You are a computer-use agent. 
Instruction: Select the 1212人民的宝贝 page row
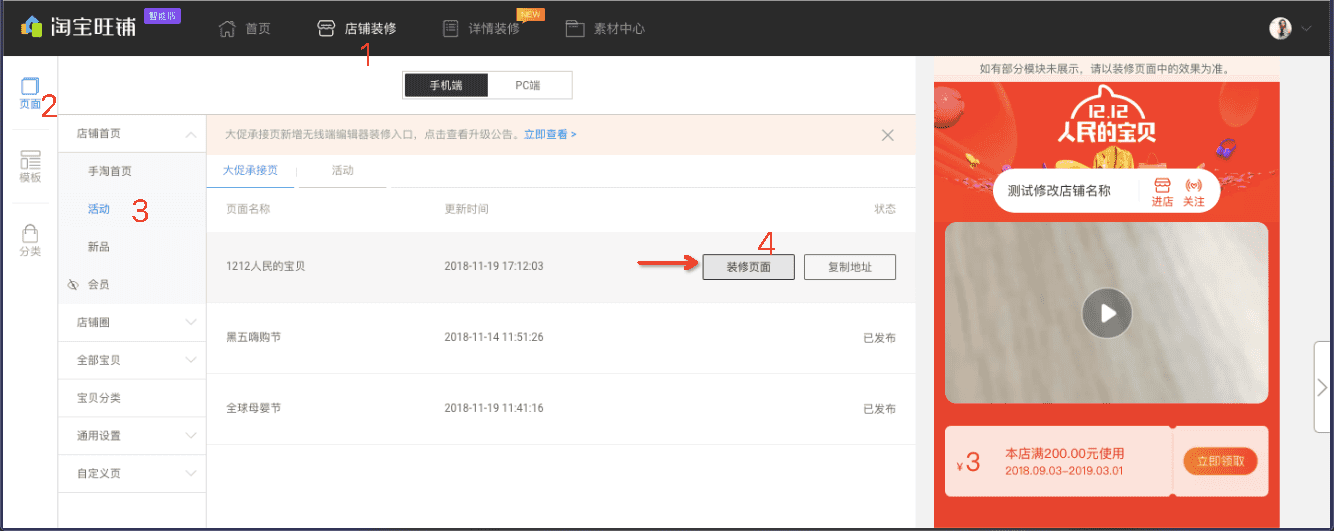pyautogui.click(x=561, y=267)
